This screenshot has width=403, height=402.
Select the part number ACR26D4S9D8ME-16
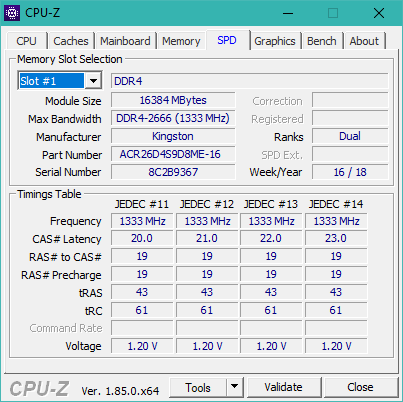(x=173, y=154)
